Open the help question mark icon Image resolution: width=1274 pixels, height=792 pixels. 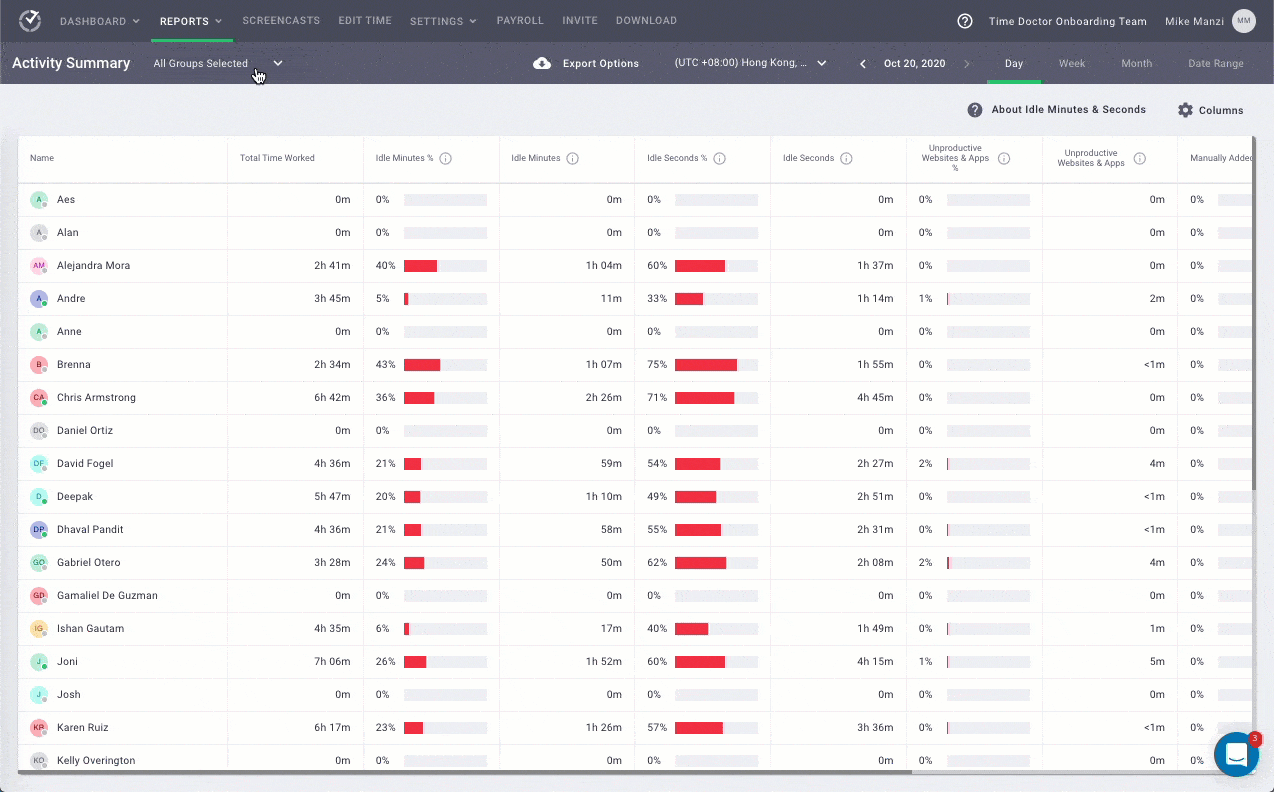965,21
